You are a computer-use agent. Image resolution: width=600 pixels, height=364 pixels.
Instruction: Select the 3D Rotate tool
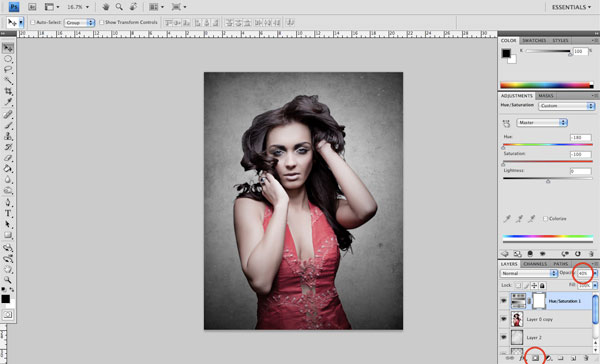click(x=8, y=248)
